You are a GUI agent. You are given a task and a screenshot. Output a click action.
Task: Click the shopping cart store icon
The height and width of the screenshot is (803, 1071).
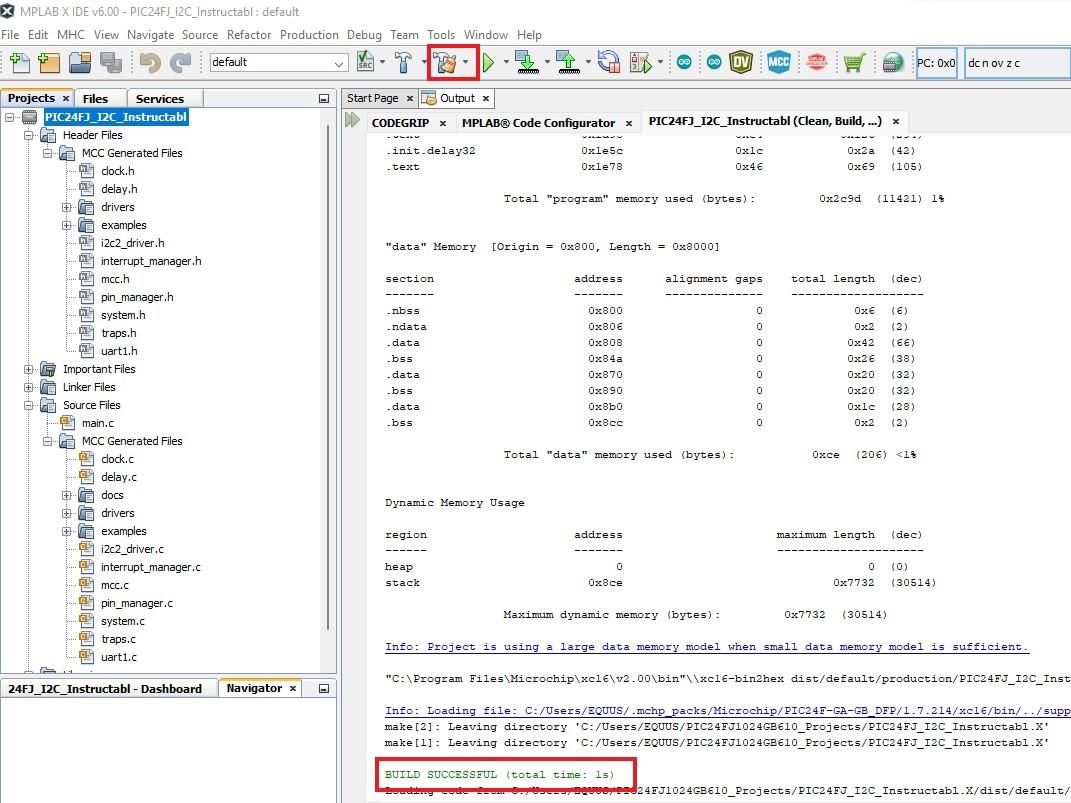pos(854,63)
